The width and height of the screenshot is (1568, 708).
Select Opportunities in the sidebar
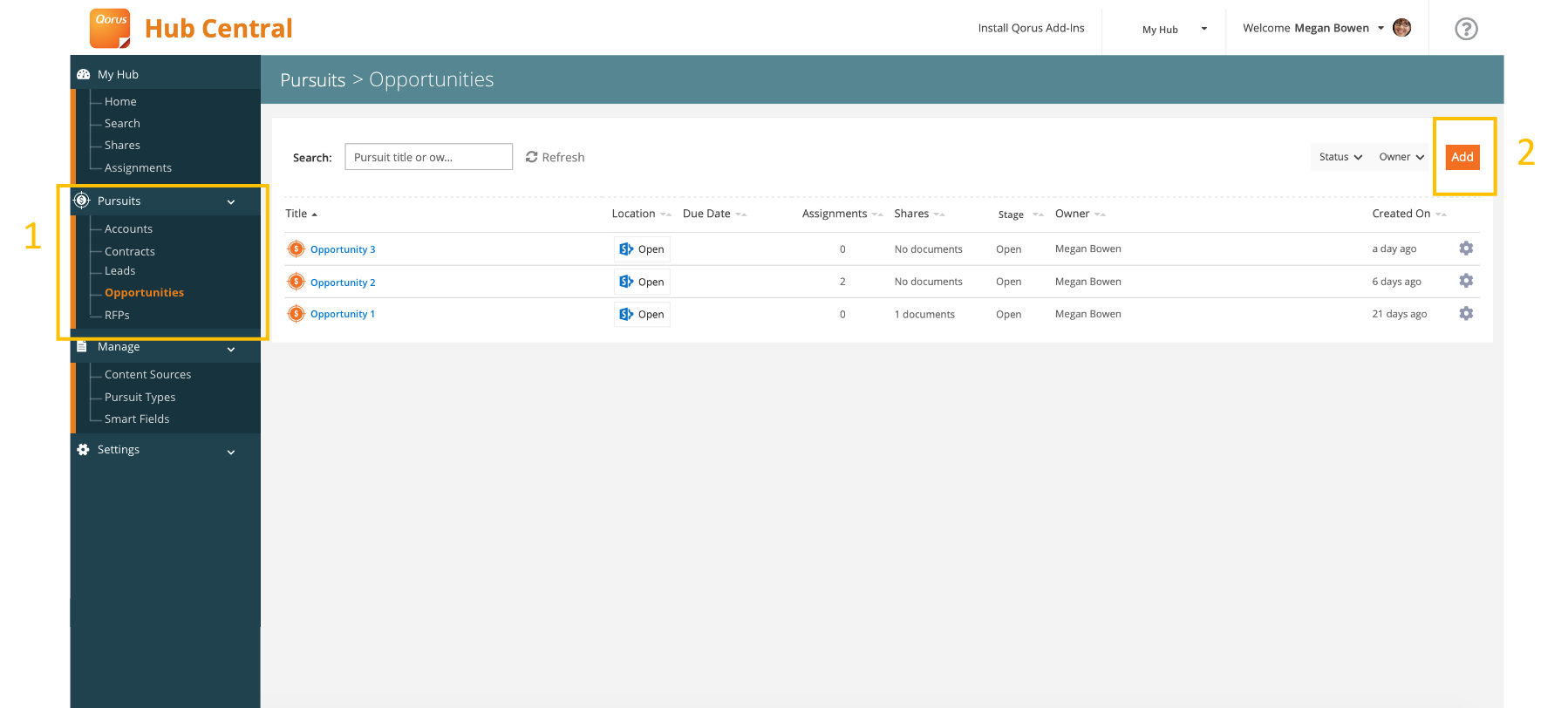pos(144,293)
